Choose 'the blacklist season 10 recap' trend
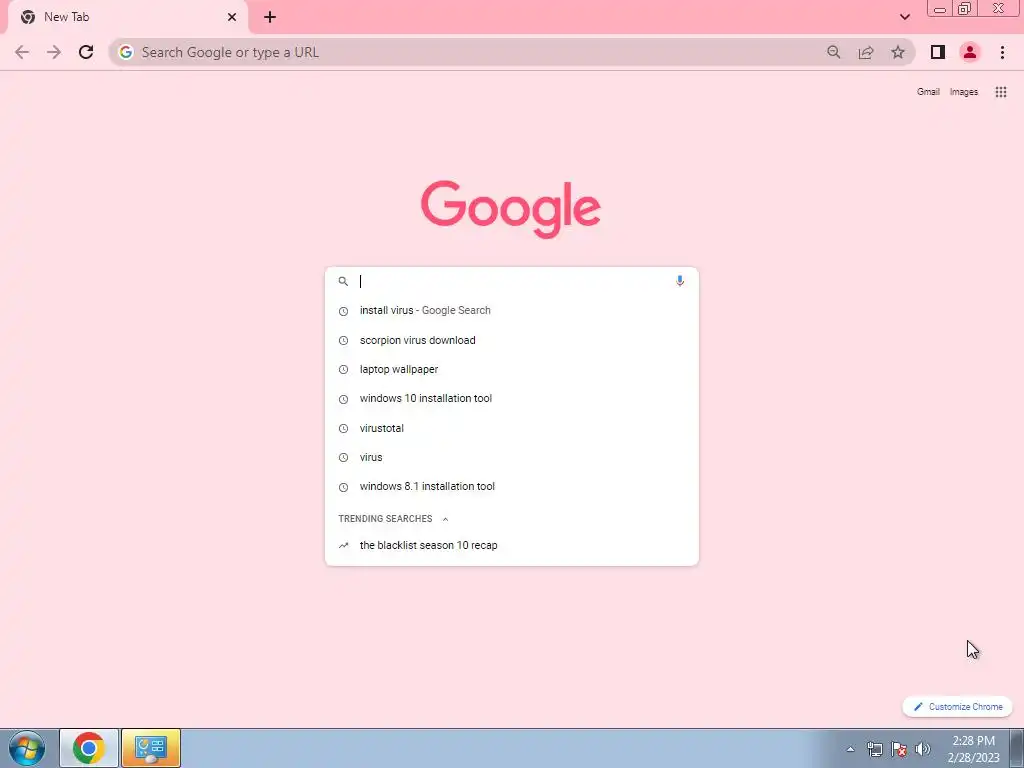 (511, 545)
